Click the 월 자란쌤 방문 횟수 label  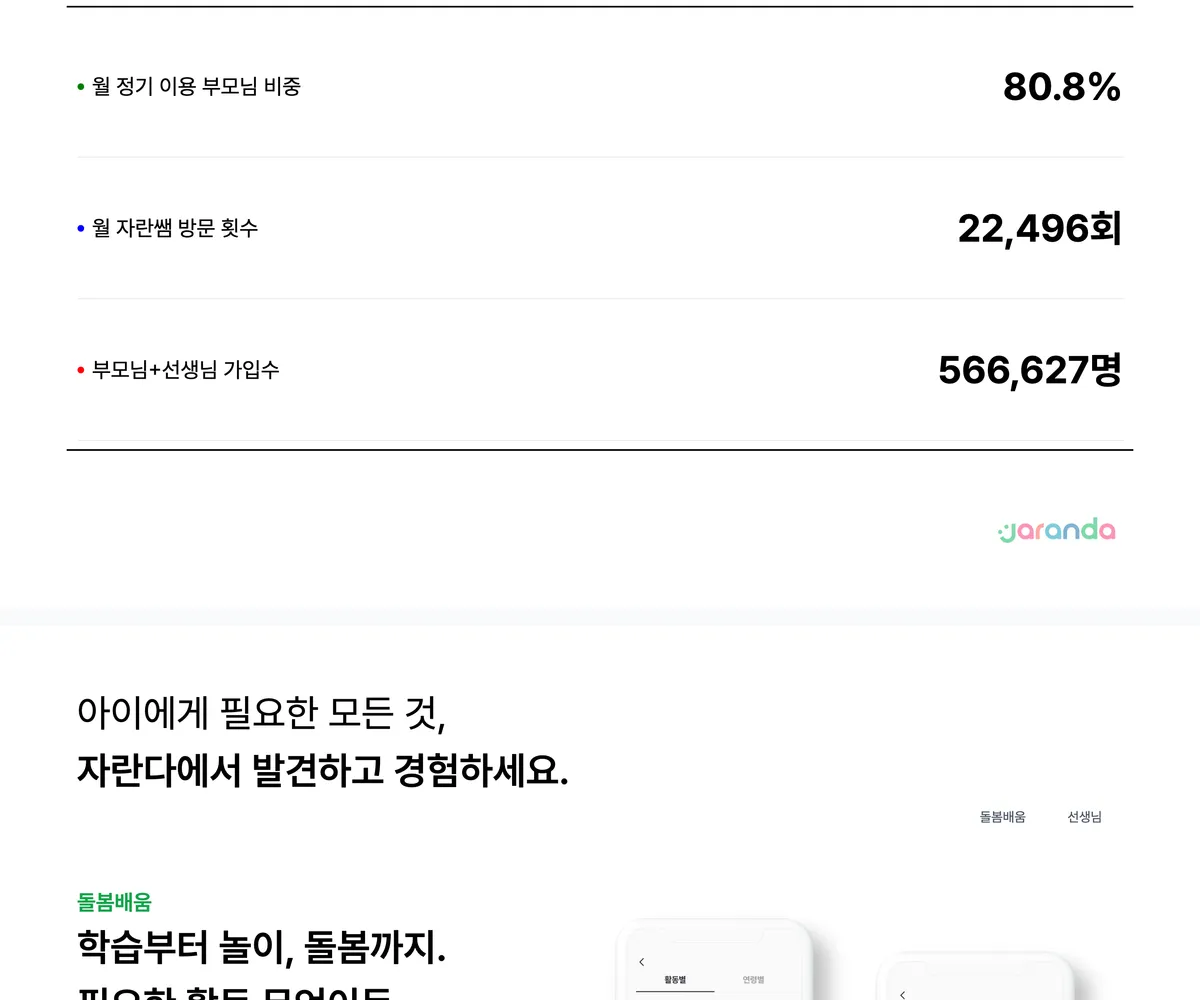click(x=175, y=229)
